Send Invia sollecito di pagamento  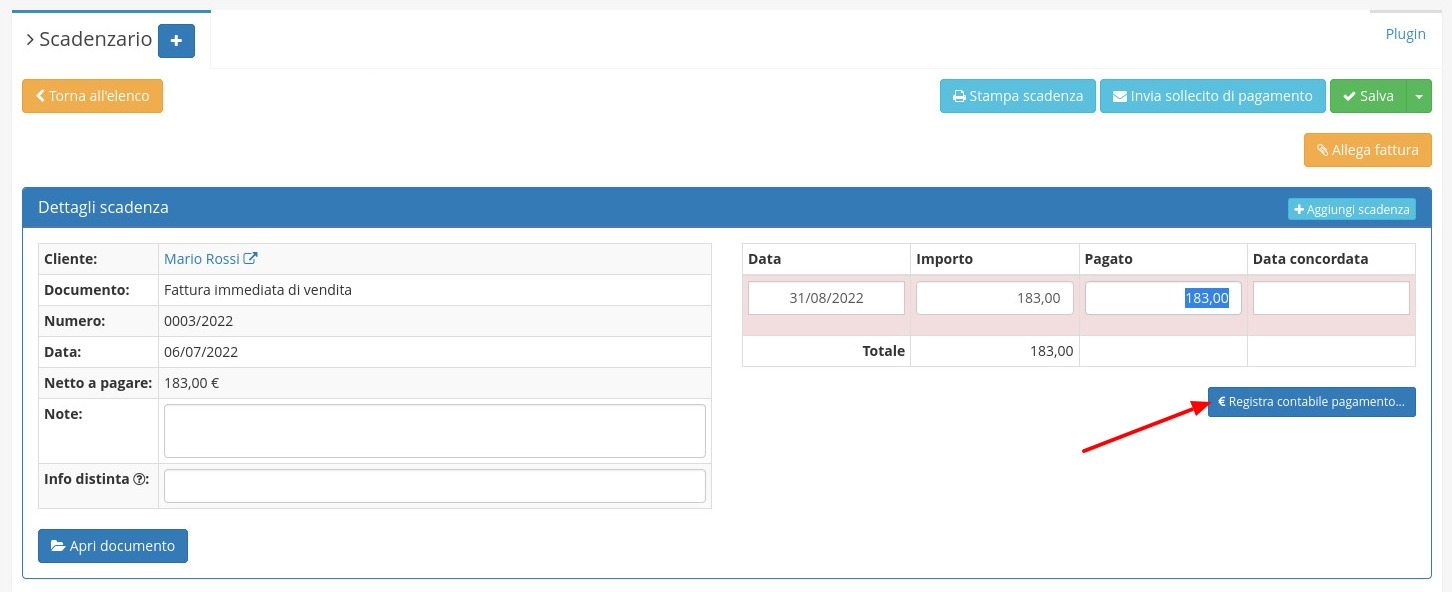(1212, 97)
